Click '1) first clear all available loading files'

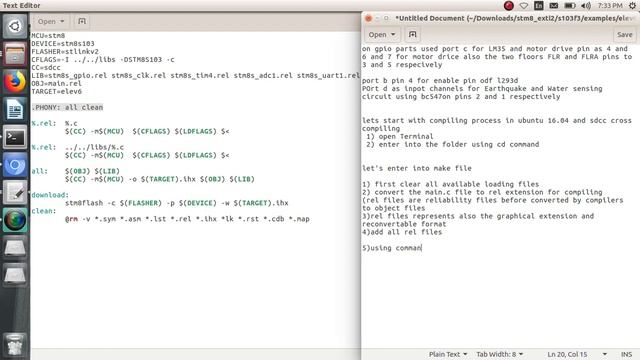point(451,184)
